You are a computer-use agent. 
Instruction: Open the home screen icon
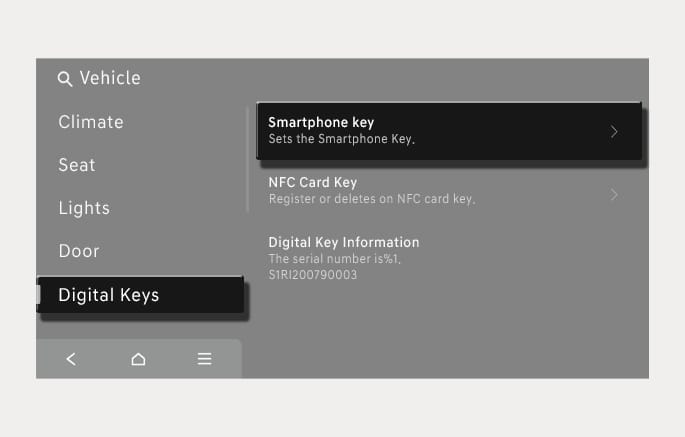tap(138, 359)
